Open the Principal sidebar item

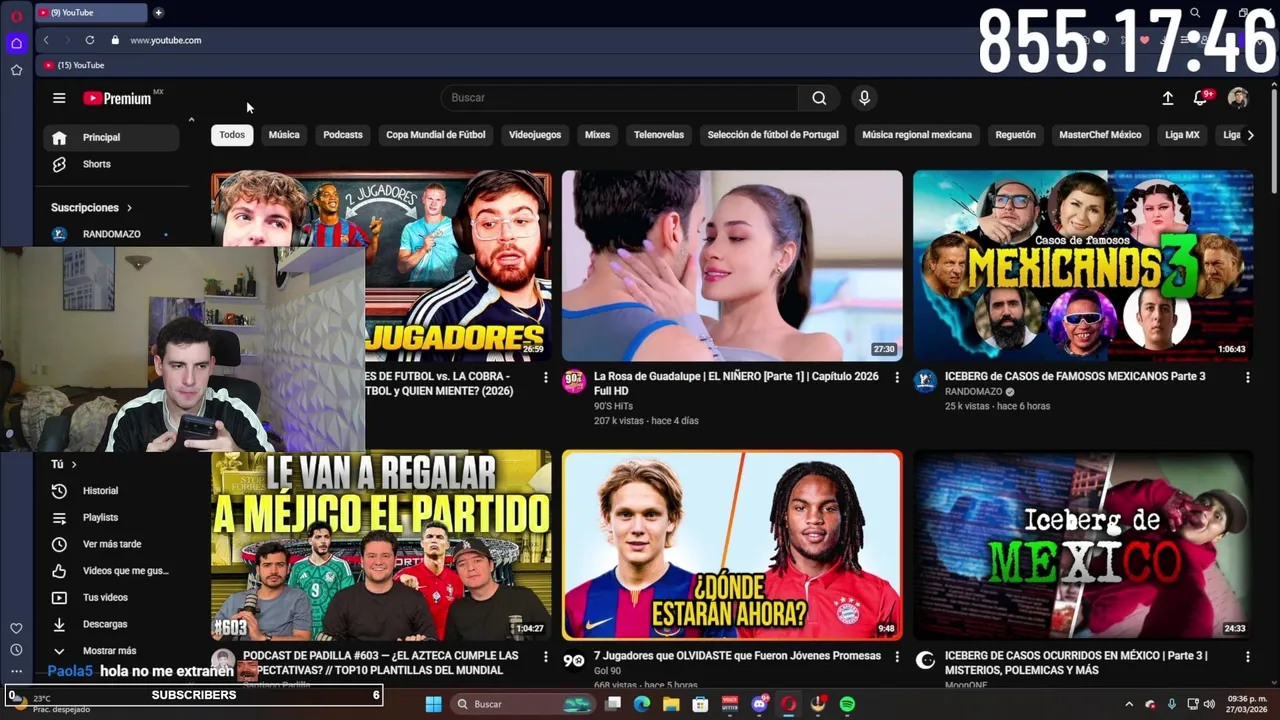point(111,138)
